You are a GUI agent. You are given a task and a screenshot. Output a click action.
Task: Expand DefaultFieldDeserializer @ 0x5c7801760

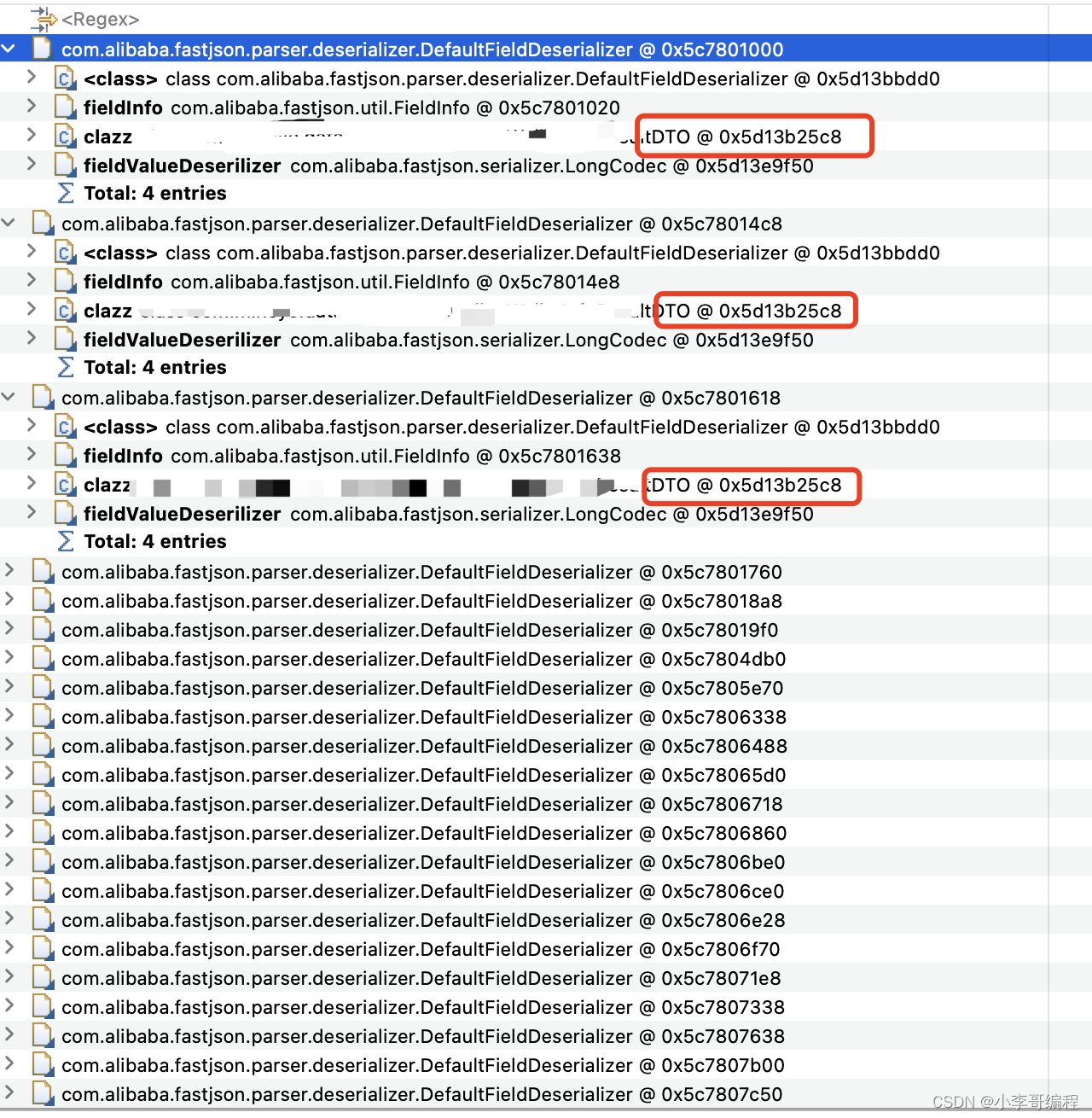click(9, 570)
